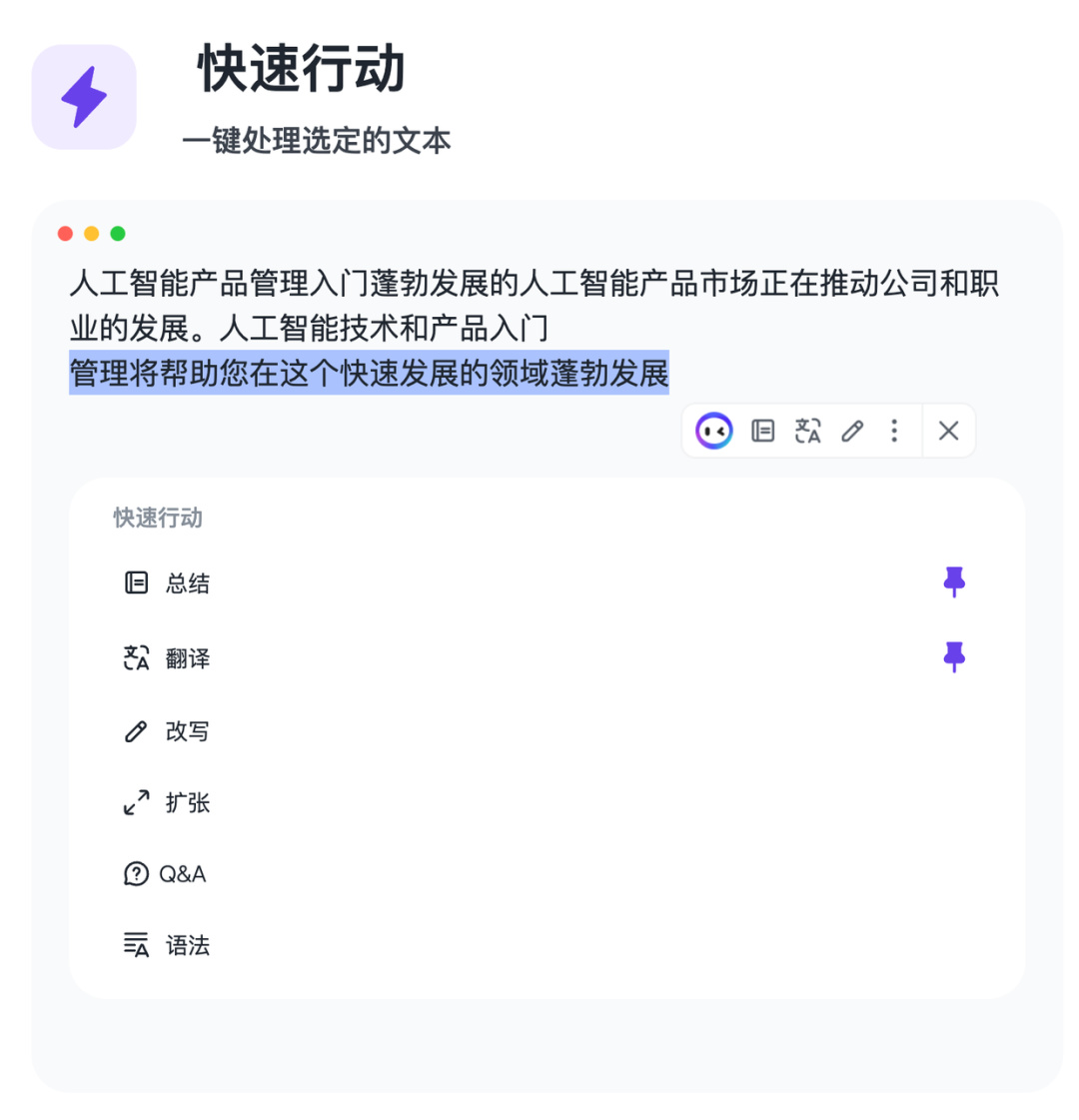Screen dimensions: 1079x1120
Task: Click the grammar icon beside 语法
Action: coord(136,945)
